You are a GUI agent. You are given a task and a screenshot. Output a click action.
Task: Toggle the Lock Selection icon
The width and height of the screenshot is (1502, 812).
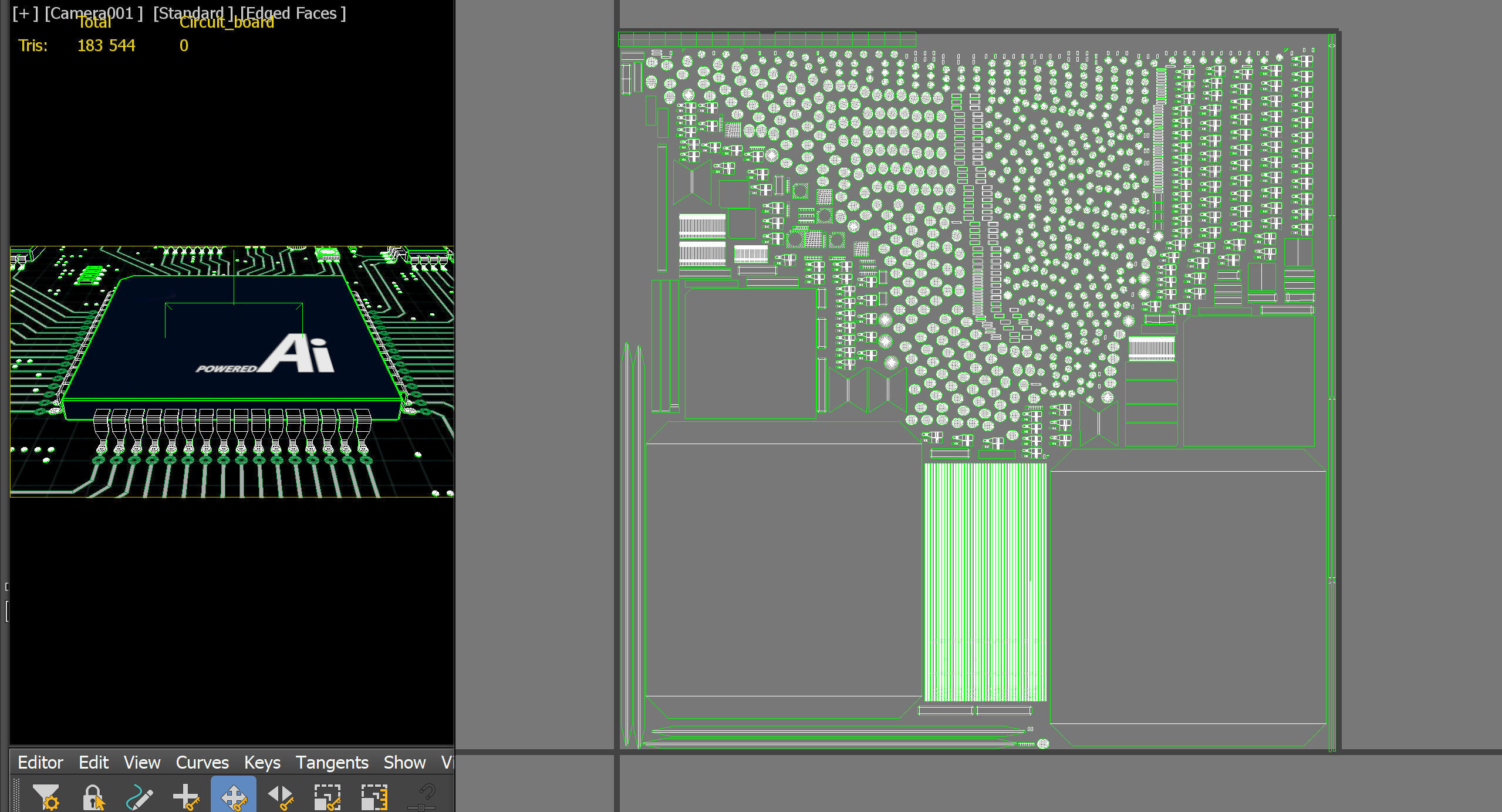[93, 797]
